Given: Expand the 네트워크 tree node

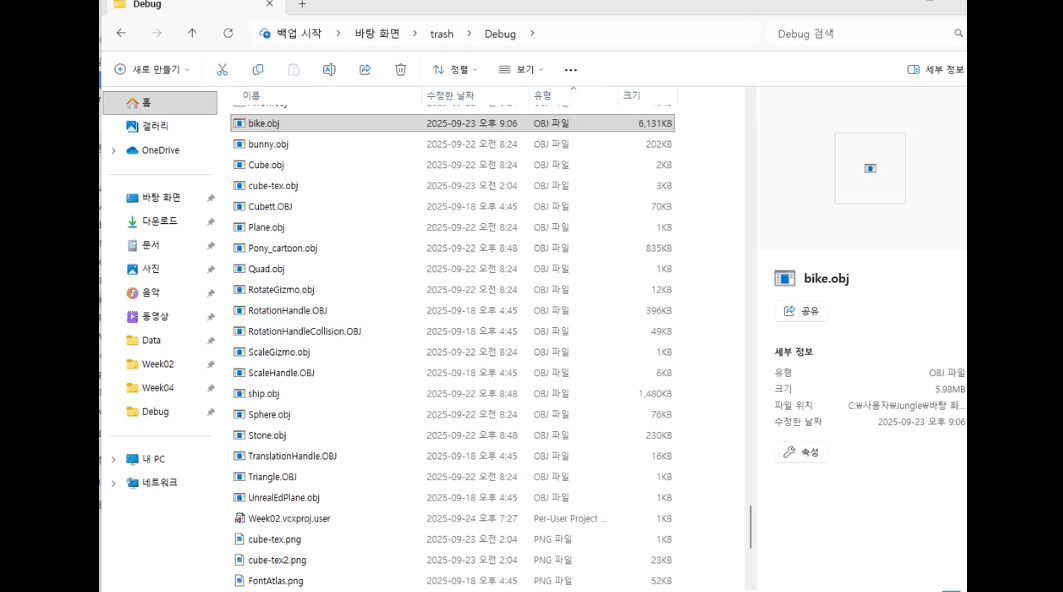Looking at the screenshot, I should click(x=113, y=483).
